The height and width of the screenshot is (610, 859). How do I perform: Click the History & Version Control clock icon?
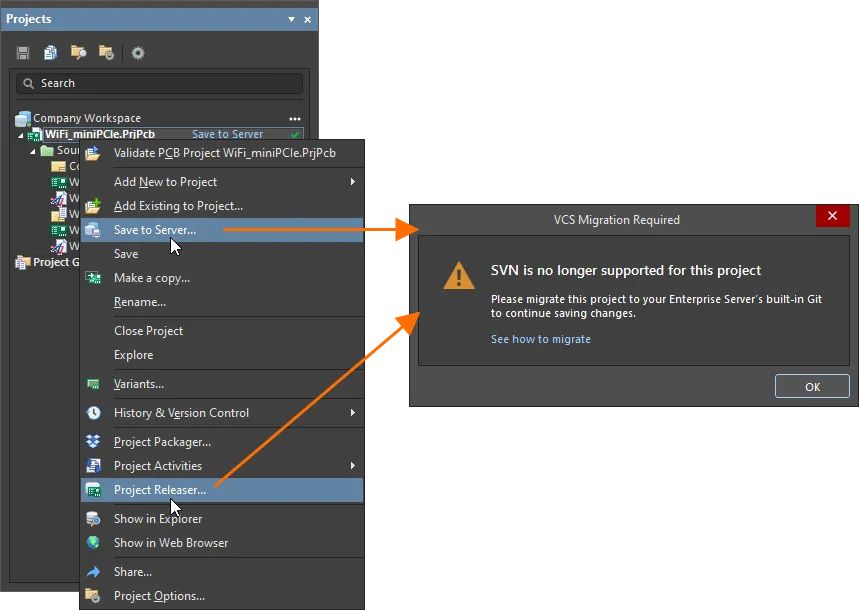(x=93, y=413)
